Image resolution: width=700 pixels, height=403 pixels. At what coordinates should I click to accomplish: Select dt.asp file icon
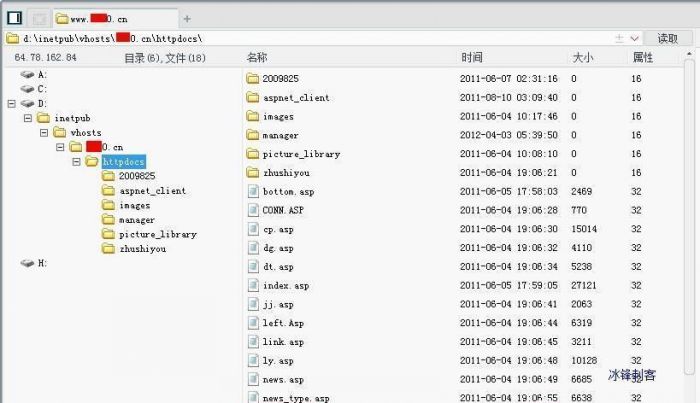tap(253, 266)
